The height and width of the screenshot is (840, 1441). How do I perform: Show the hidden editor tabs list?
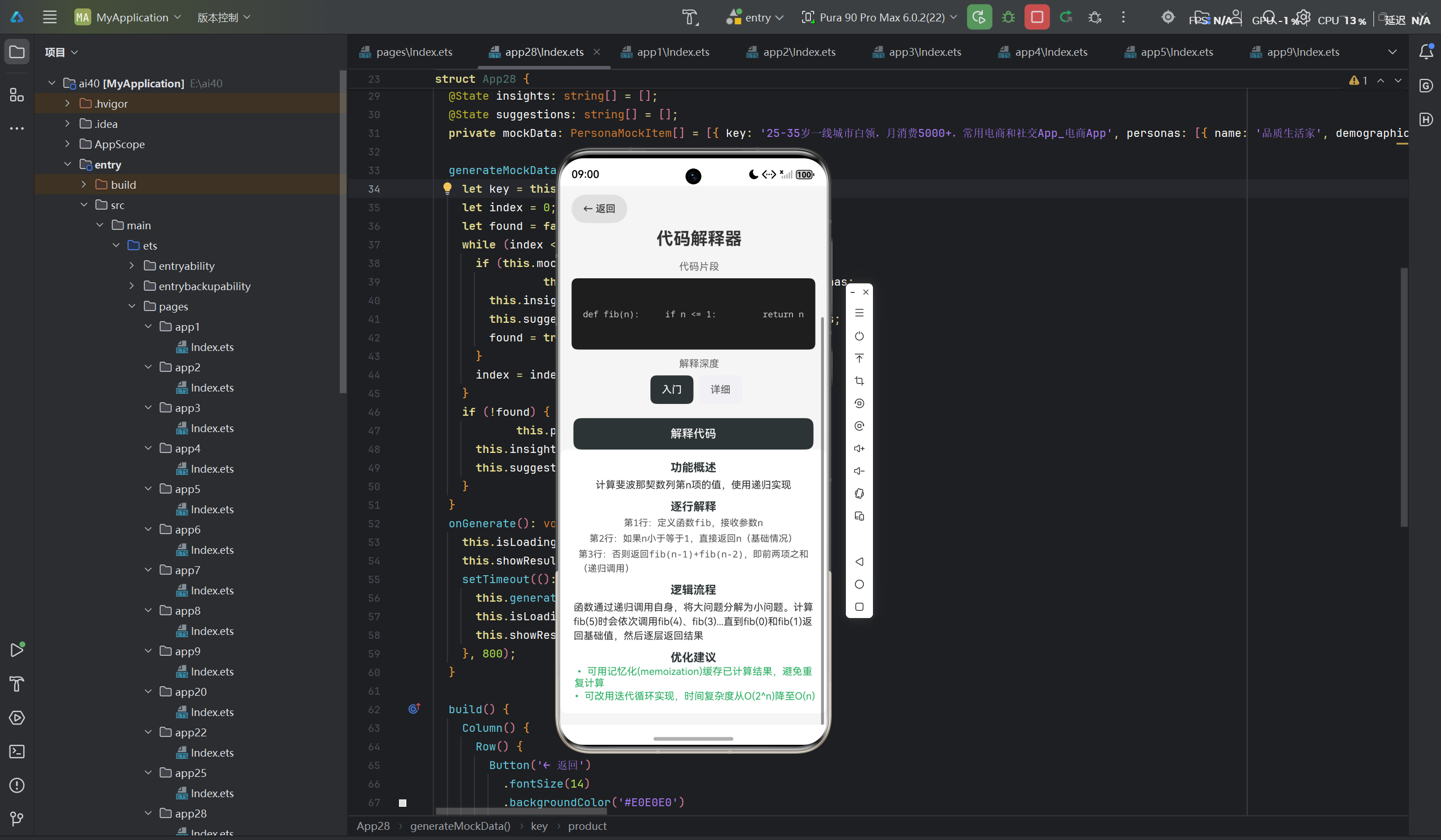(x=1393, y=52)
